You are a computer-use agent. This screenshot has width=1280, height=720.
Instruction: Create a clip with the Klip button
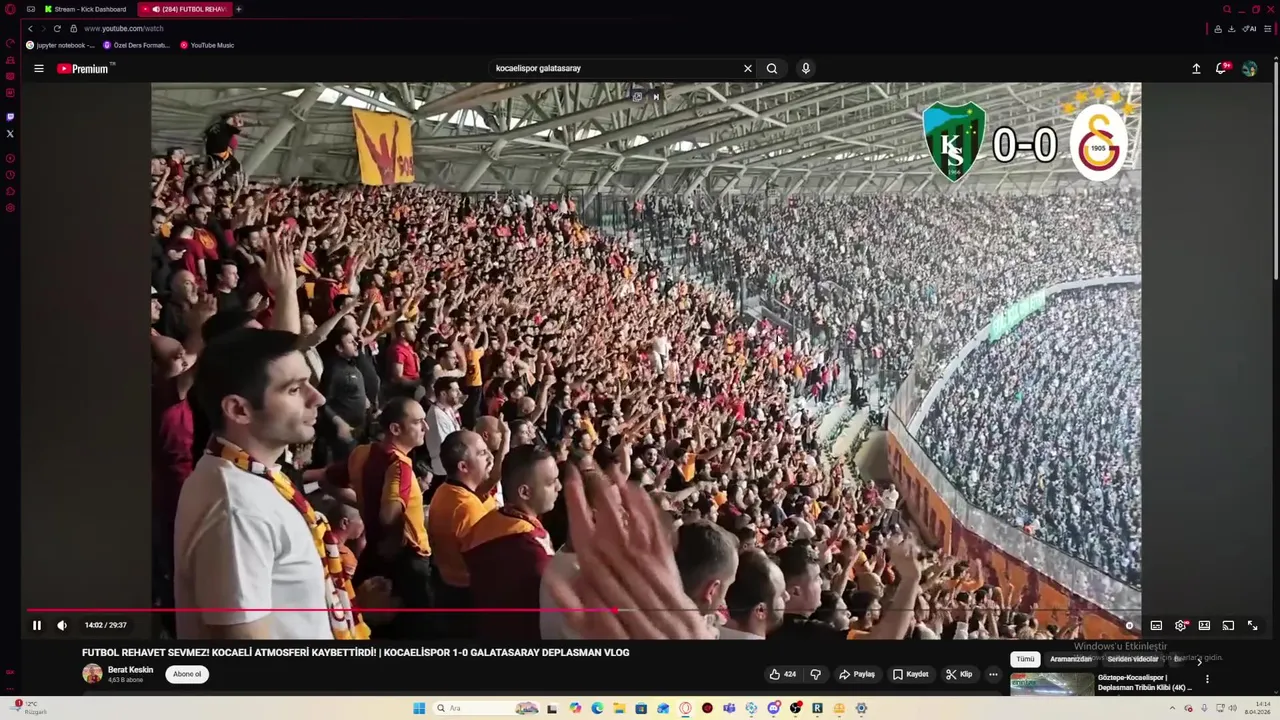[959, 674]
